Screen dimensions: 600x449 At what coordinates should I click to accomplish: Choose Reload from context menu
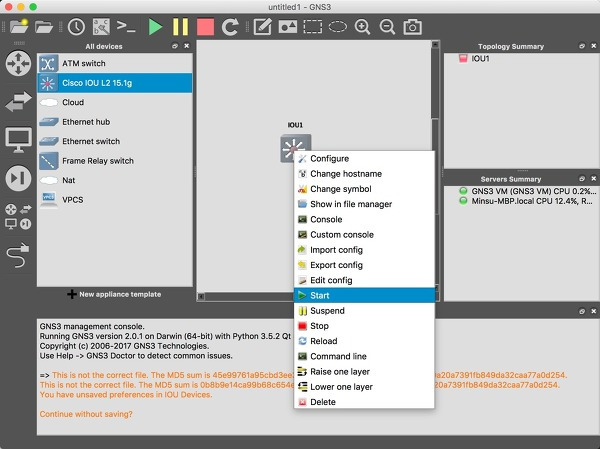click(364, 341)
